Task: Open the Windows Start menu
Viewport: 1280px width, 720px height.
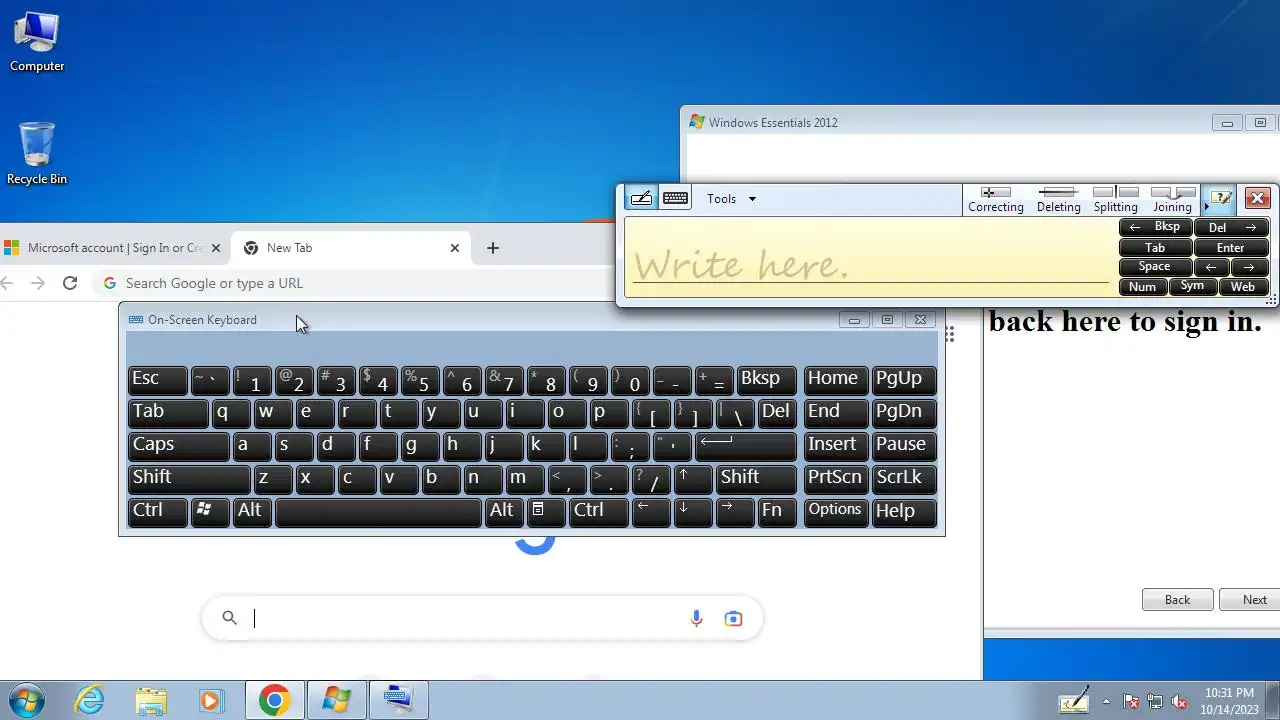Action: tap(27, 700)
